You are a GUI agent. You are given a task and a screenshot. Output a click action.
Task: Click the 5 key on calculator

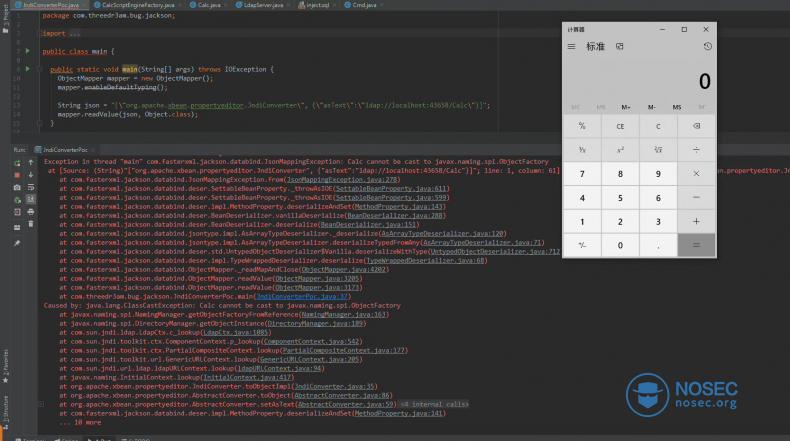click(620, 198)
